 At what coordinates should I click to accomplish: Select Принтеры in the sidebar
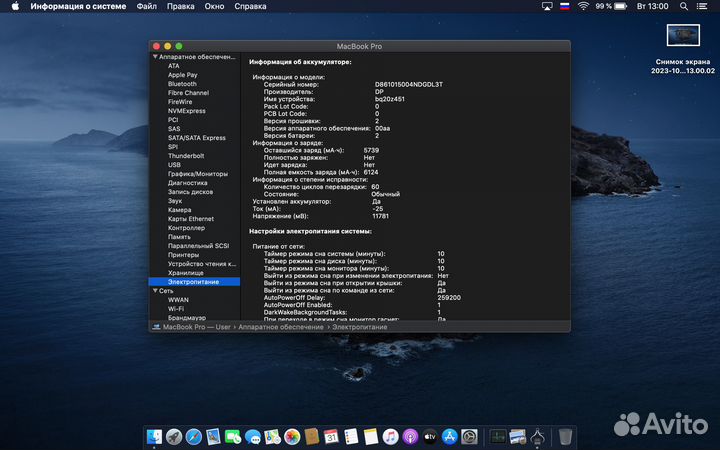pyautogui.click(x=183, y=255)
